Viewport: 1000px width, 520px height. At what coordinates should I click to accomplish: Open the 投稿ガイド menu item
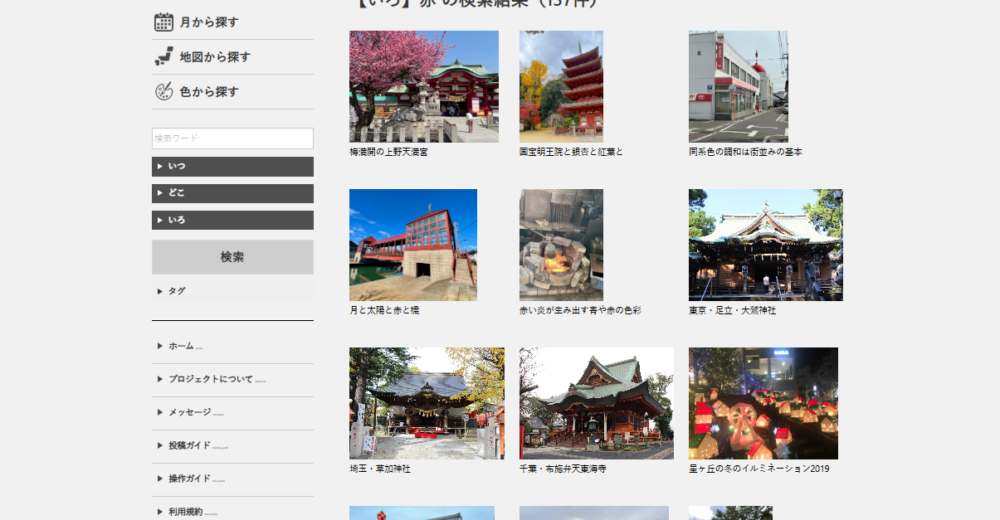pyautogui.click(x=198, y=446)
